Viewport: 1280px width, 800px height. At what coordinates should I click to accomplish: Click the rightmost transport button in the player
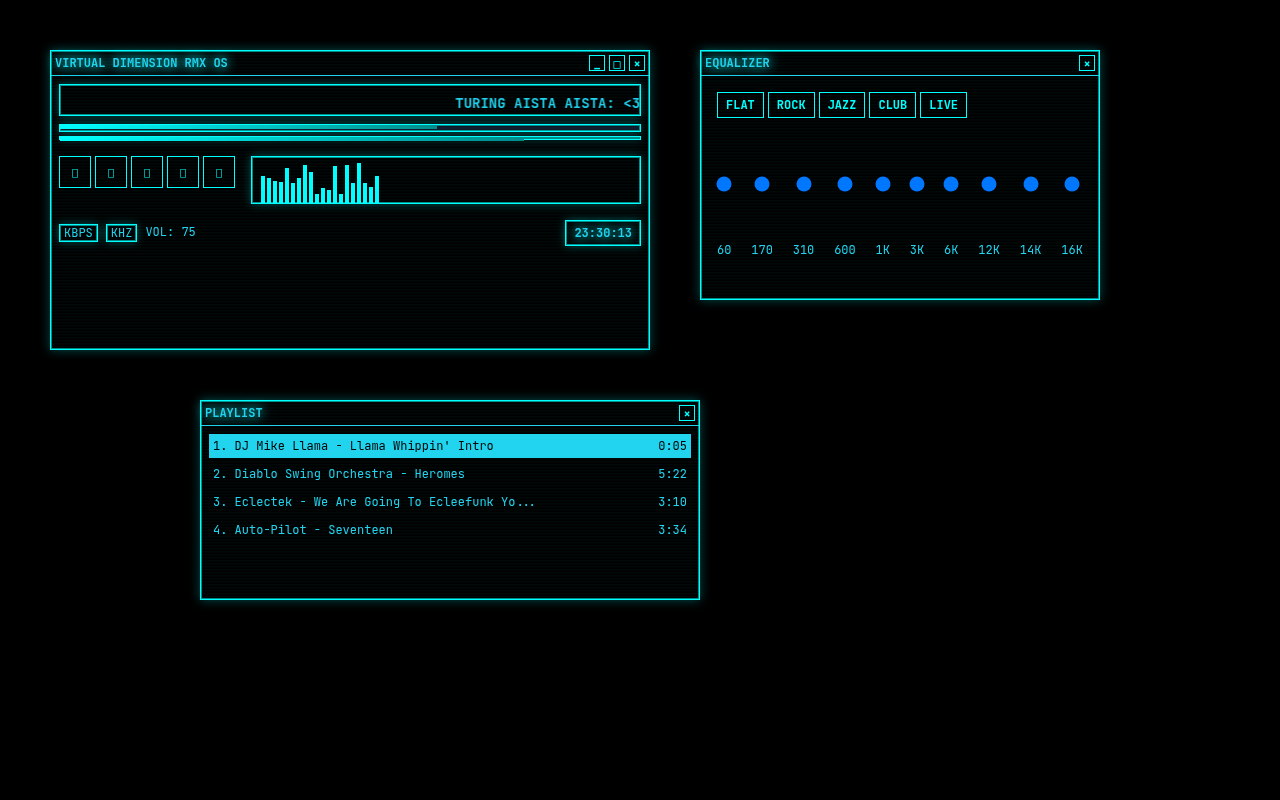(219, 172)
